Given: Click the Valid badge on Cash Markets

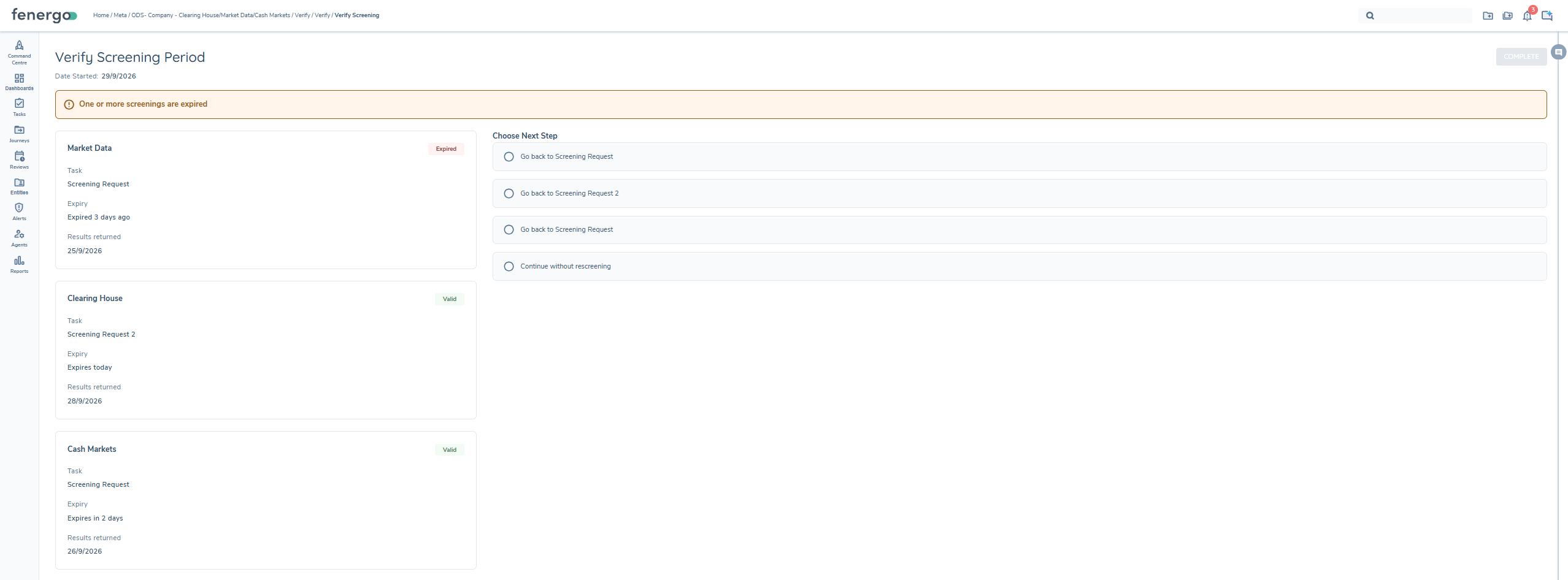Looking at the screenshot, I should pos(450,450).
